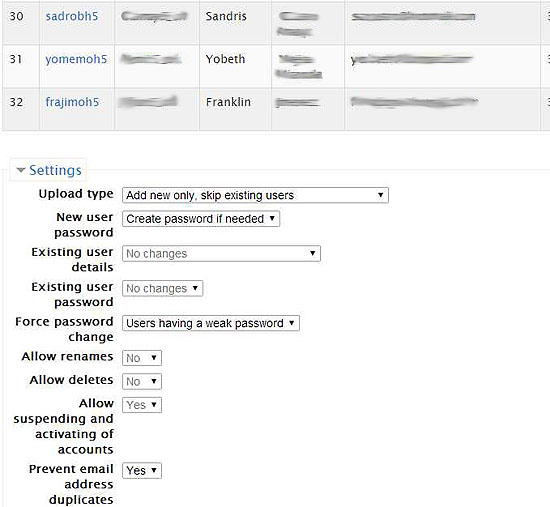Open the New user password dropdown
Image resolution: width=550 pixels, height=507 pixels.
(x=201, y=219)
